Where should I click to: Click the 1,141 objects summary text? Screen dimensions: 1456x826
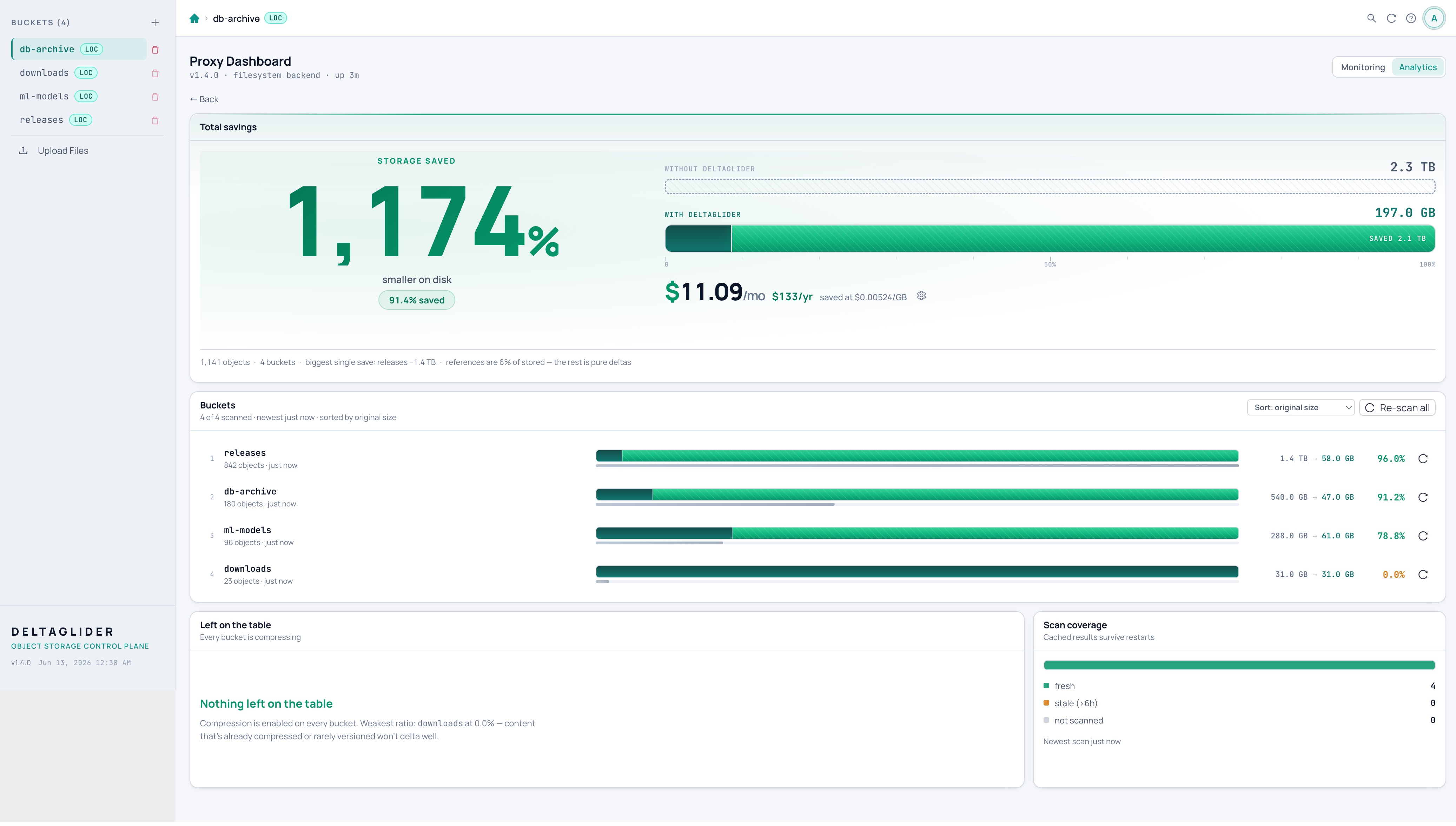pos(225,362)
